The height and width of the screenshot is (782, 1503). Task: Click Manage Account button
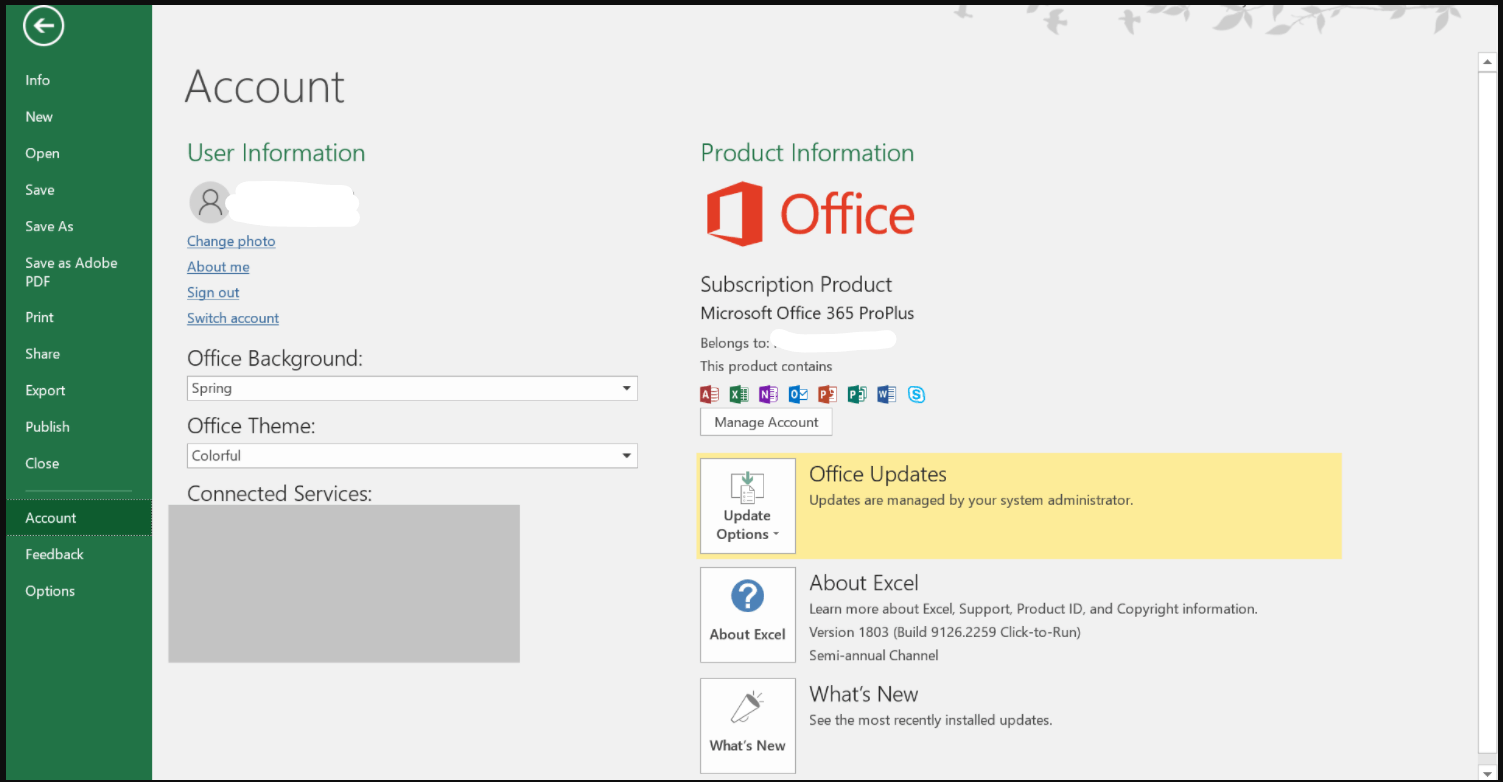click(x=766, y=422)
